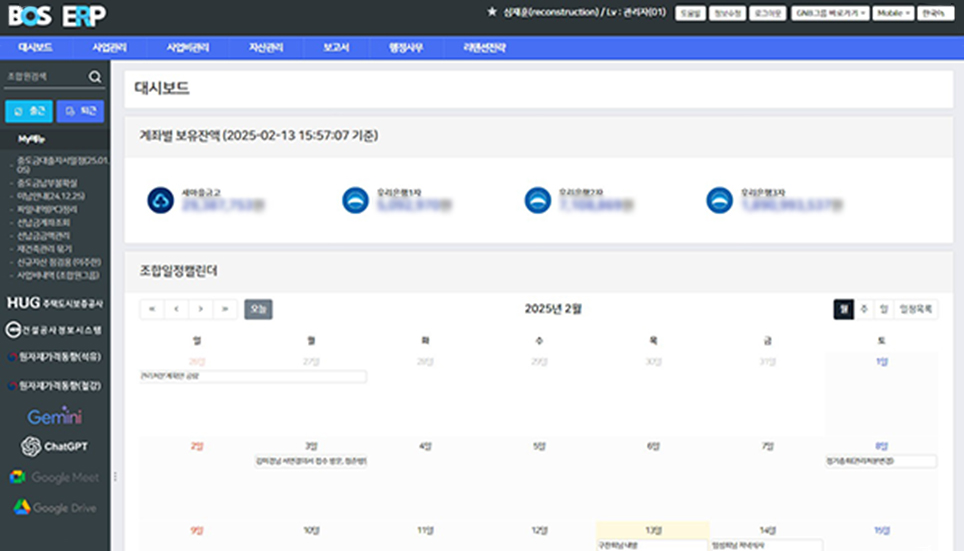
Task: Click the 새마을금고 account icon
Action: [x=160, y=200]
